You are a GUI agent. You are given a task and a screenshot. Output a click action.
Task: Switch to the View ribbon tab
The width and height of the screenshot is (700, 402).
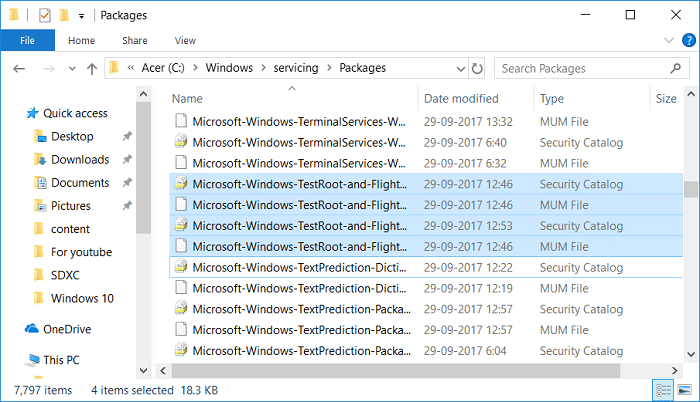(185, 41)
